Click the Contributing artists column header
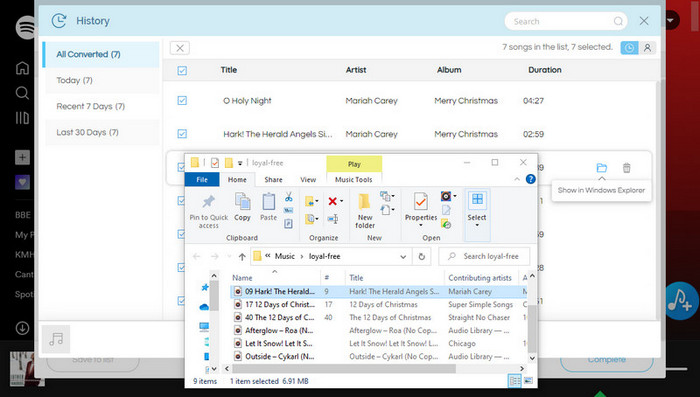 coord(480,278)
